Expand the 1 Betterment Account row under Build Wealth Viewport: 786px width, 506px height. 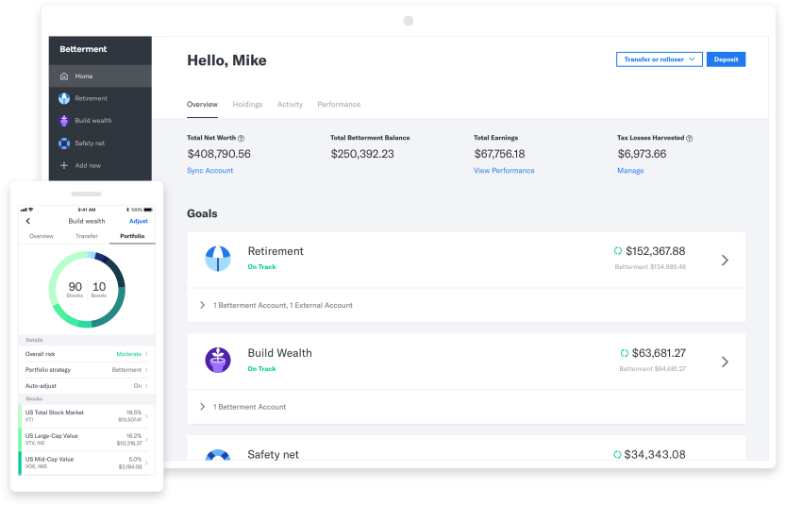[x=202, y=407]
